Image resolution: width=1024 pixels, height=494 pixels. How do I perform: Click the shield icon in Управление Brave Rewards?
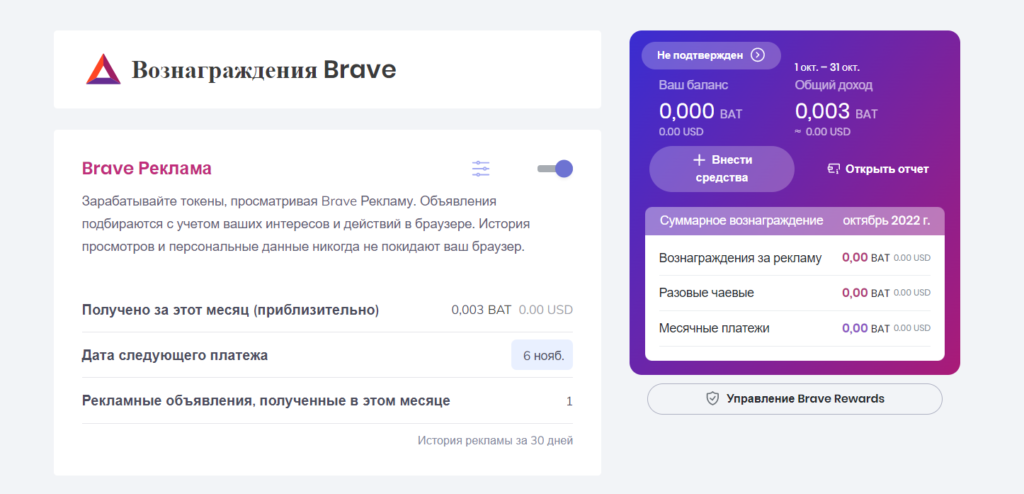(x=712, y=399)
